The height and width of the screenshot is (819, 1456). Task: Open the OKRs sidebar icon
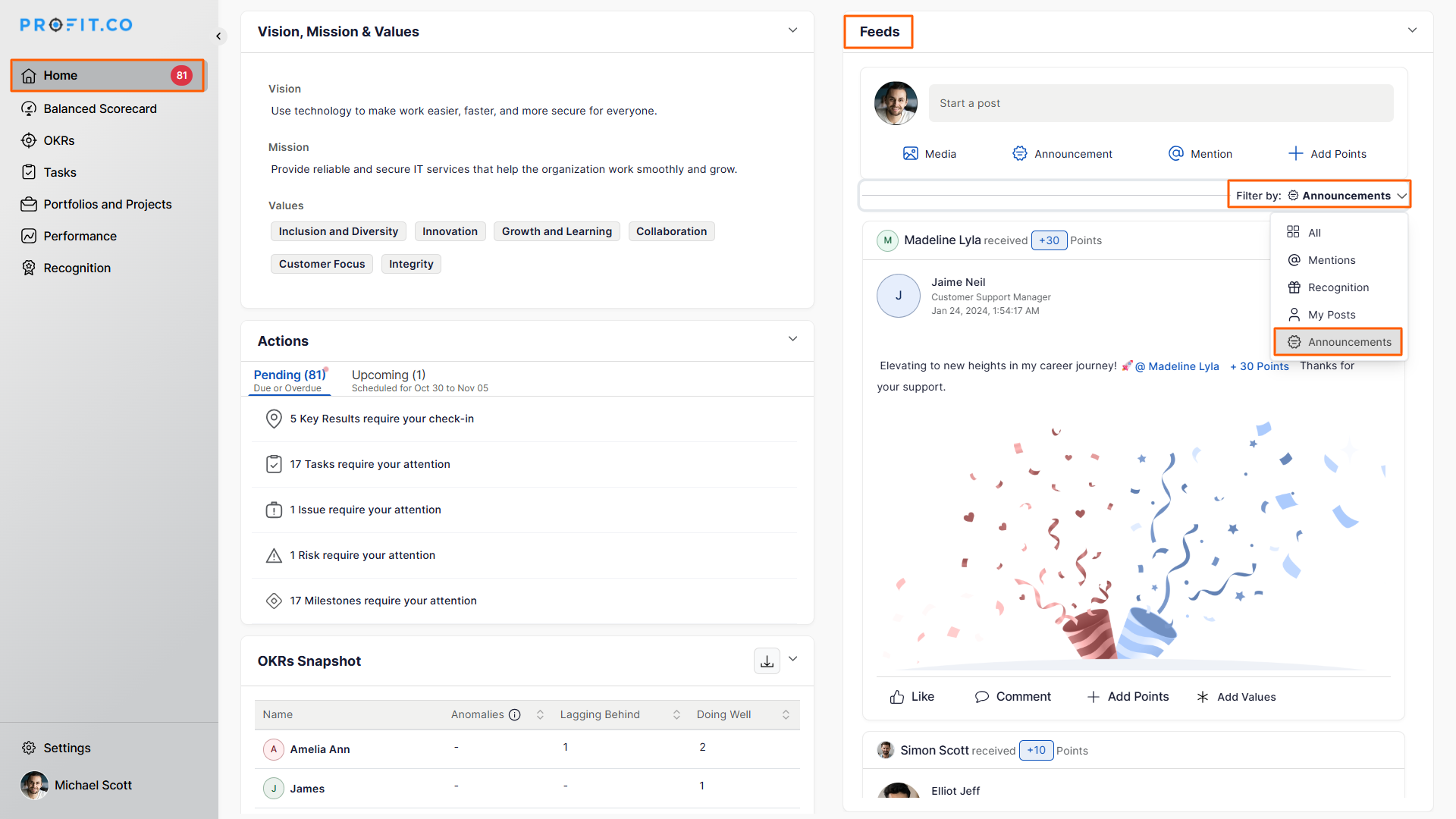pos(29,140)
